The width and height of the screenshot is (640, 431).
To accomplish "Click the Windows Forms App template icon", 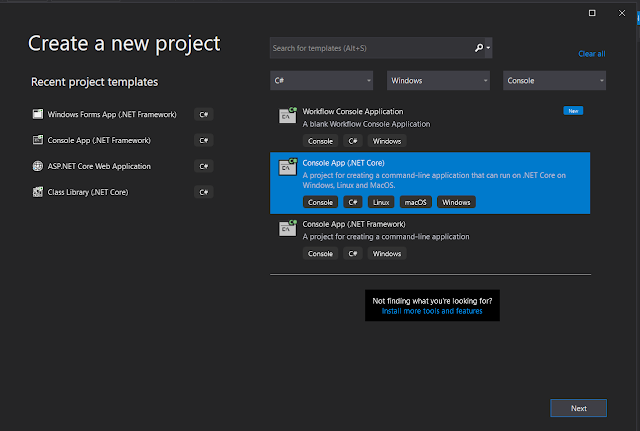I will [38, 114].
